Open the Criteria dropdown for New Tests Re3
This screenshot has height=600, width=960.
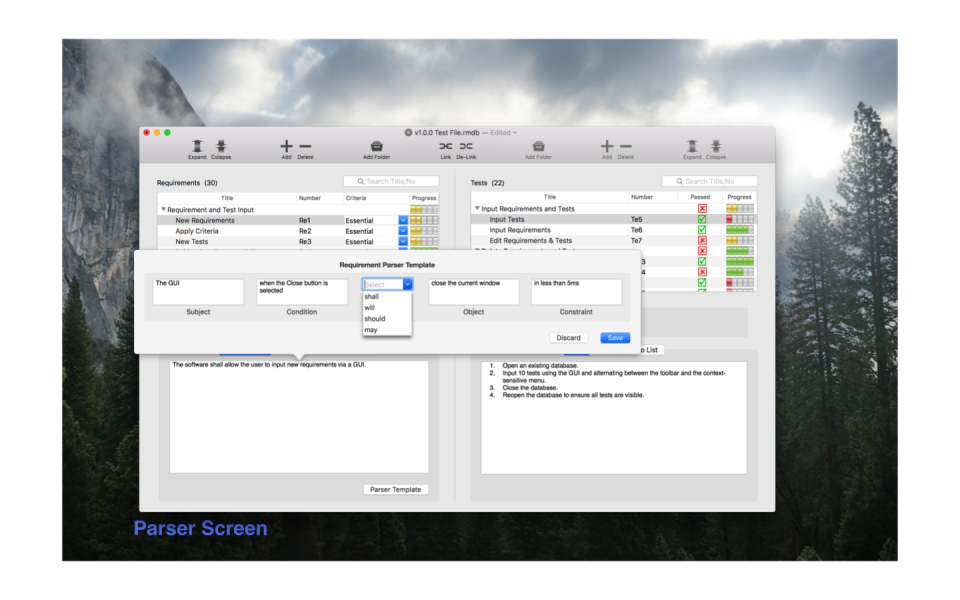[403, 242]
